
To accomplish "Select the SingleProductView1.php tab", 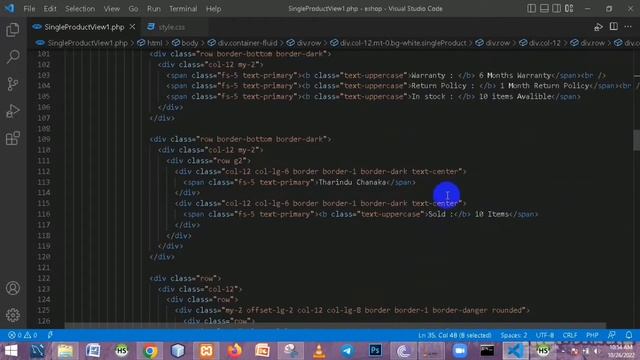I will click(84, 27).
